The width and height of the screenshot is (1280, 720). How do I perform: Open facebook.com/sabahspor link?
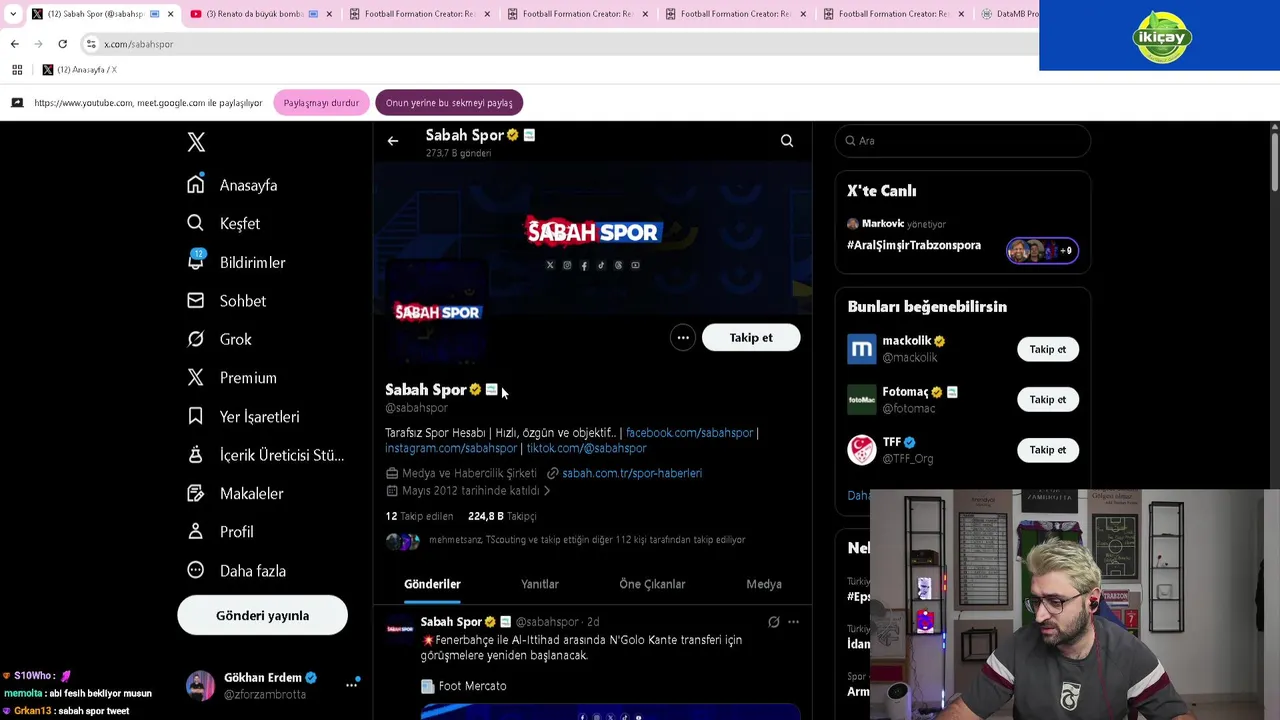click(689, 433)
